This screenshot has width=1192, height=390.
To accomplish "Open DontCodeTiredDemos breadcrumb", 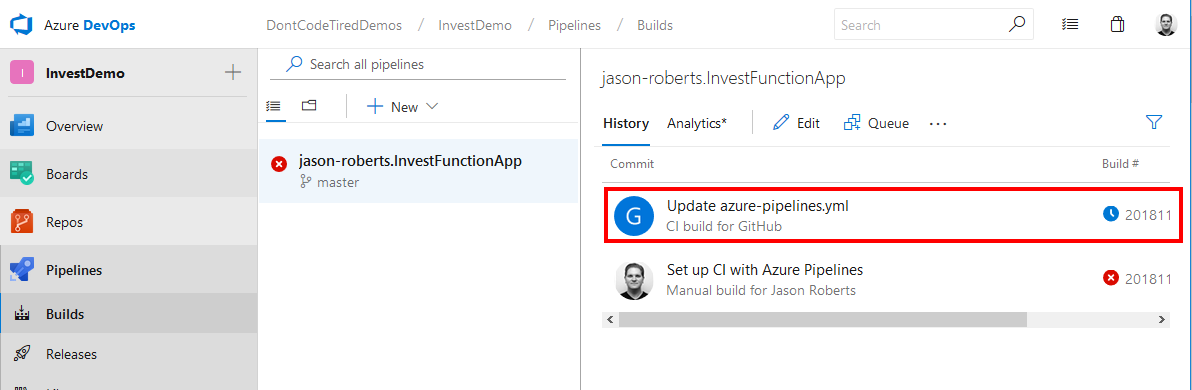I will (x=334, y=25).
